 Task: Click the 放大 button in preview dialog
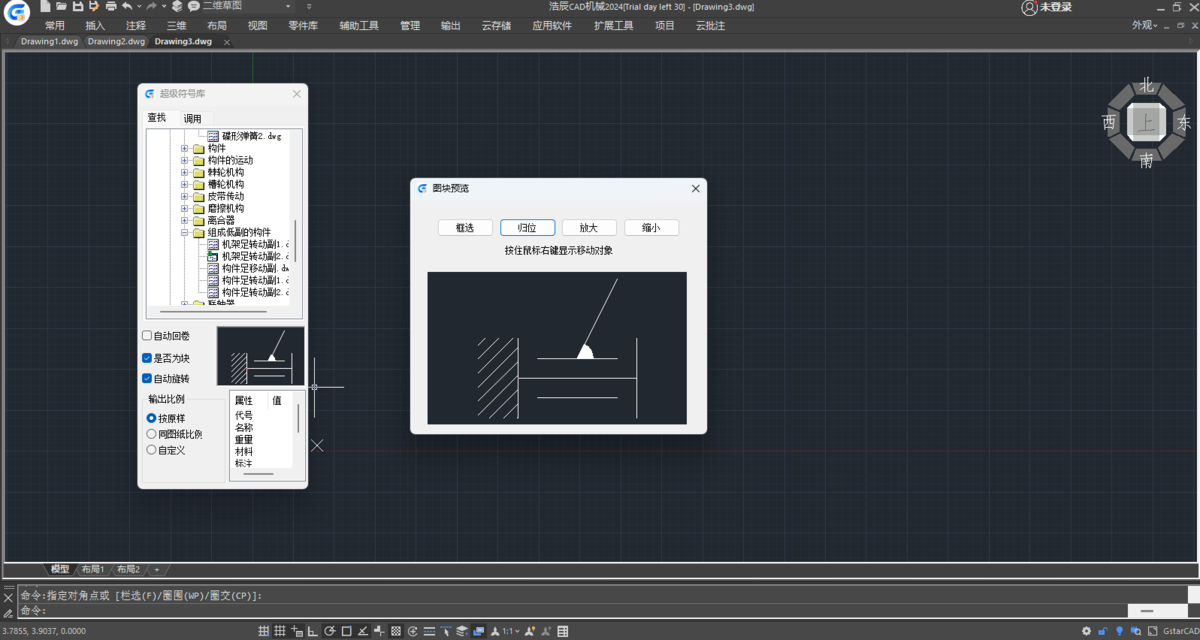[589, 228]
